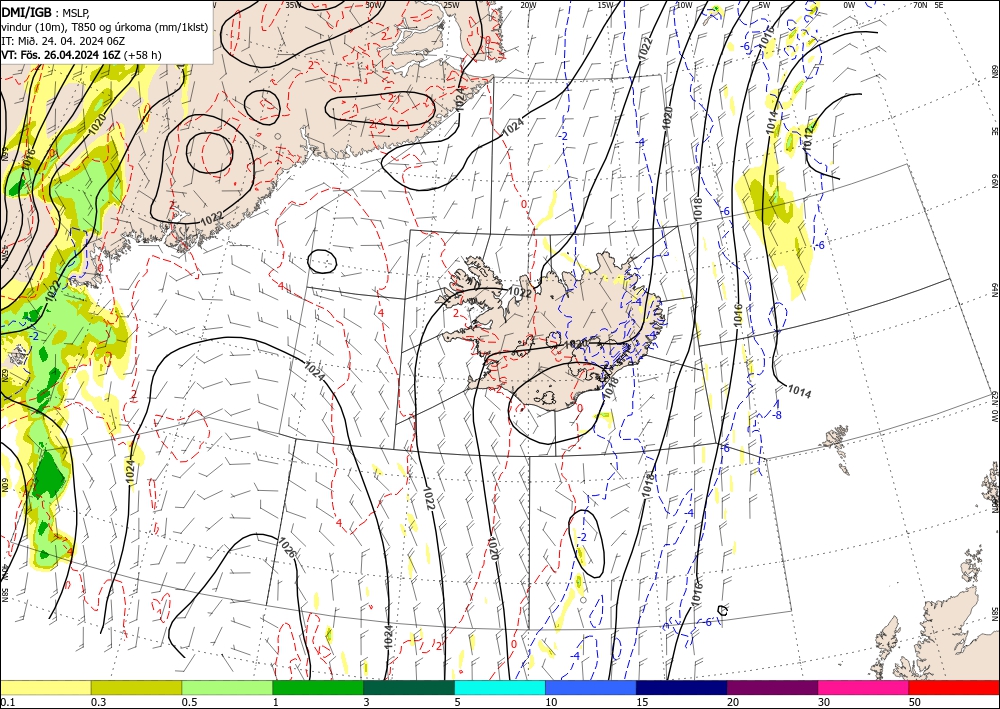Click the olive 0.3–0.5 legend color band
This screenshot has width=1000, height=709.
pos(136,687)
